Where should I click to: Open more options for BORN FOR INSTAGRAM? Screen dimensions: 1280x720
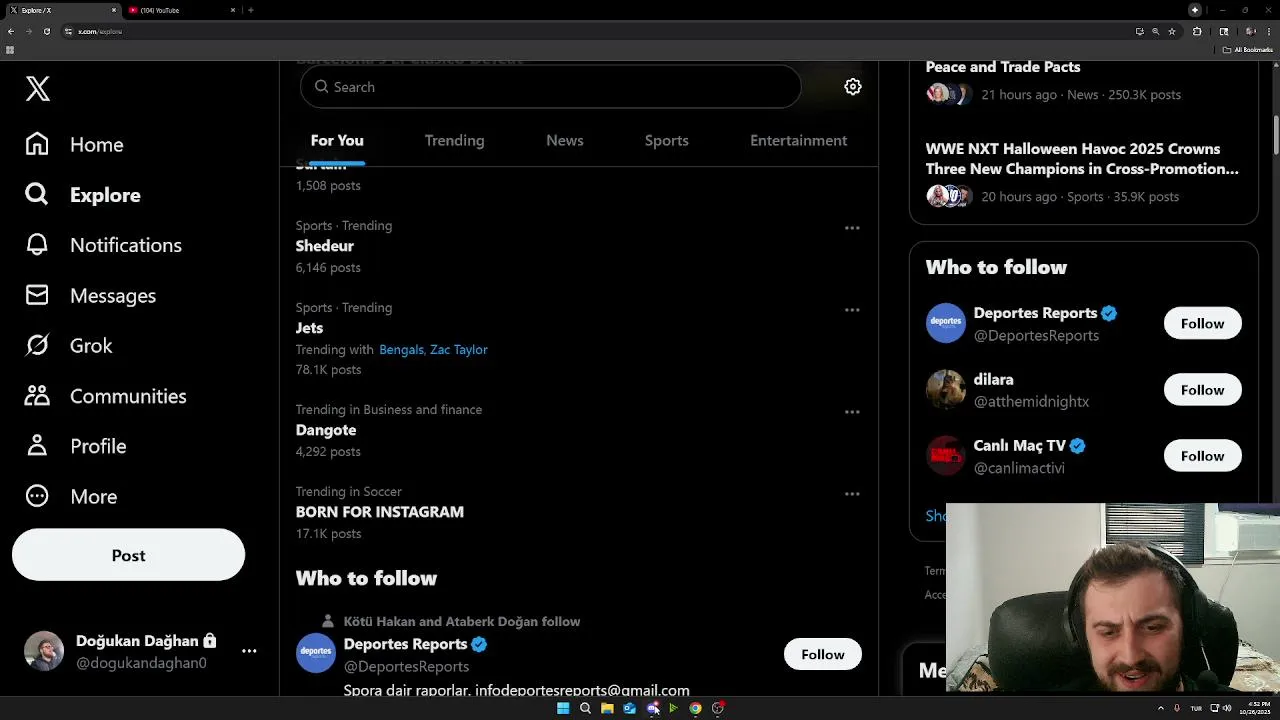click(x=852, y=494)
